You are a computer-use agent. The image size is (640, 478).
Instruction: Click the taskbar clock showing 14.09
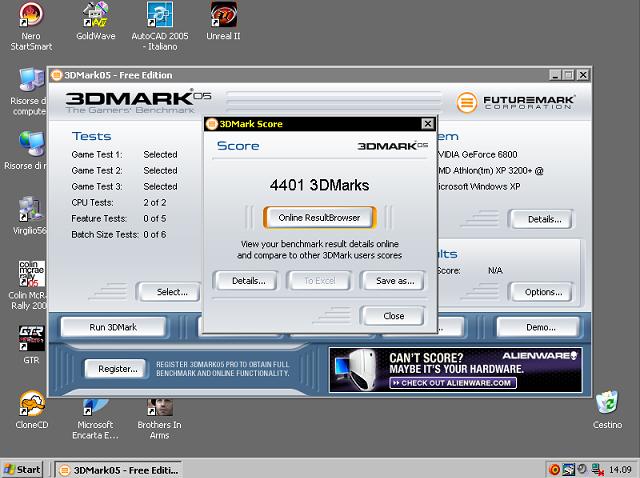tap(620, 470)
